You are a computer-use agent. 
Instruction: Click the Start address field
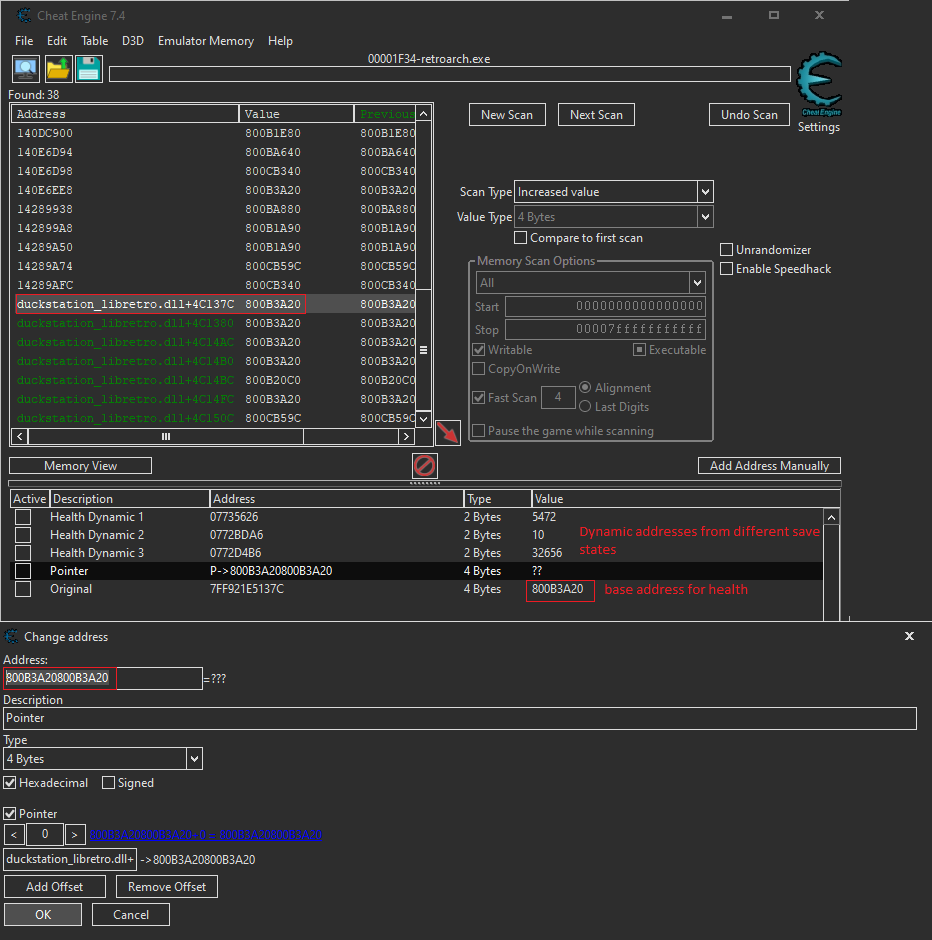pyautogui.click(x=605, y=306)
